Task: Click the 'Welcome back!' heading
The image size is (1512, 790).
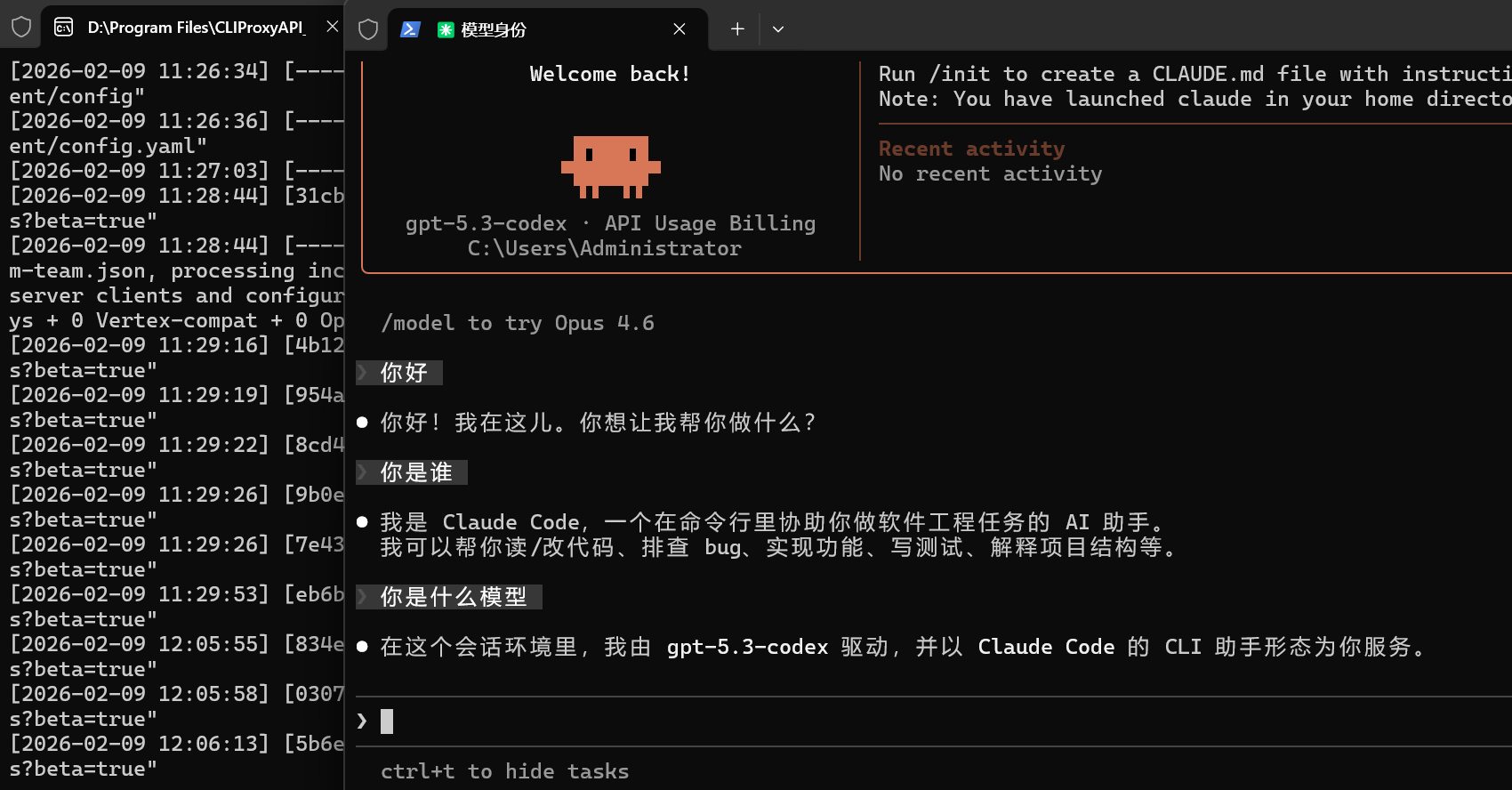Action: click(610, 74)
